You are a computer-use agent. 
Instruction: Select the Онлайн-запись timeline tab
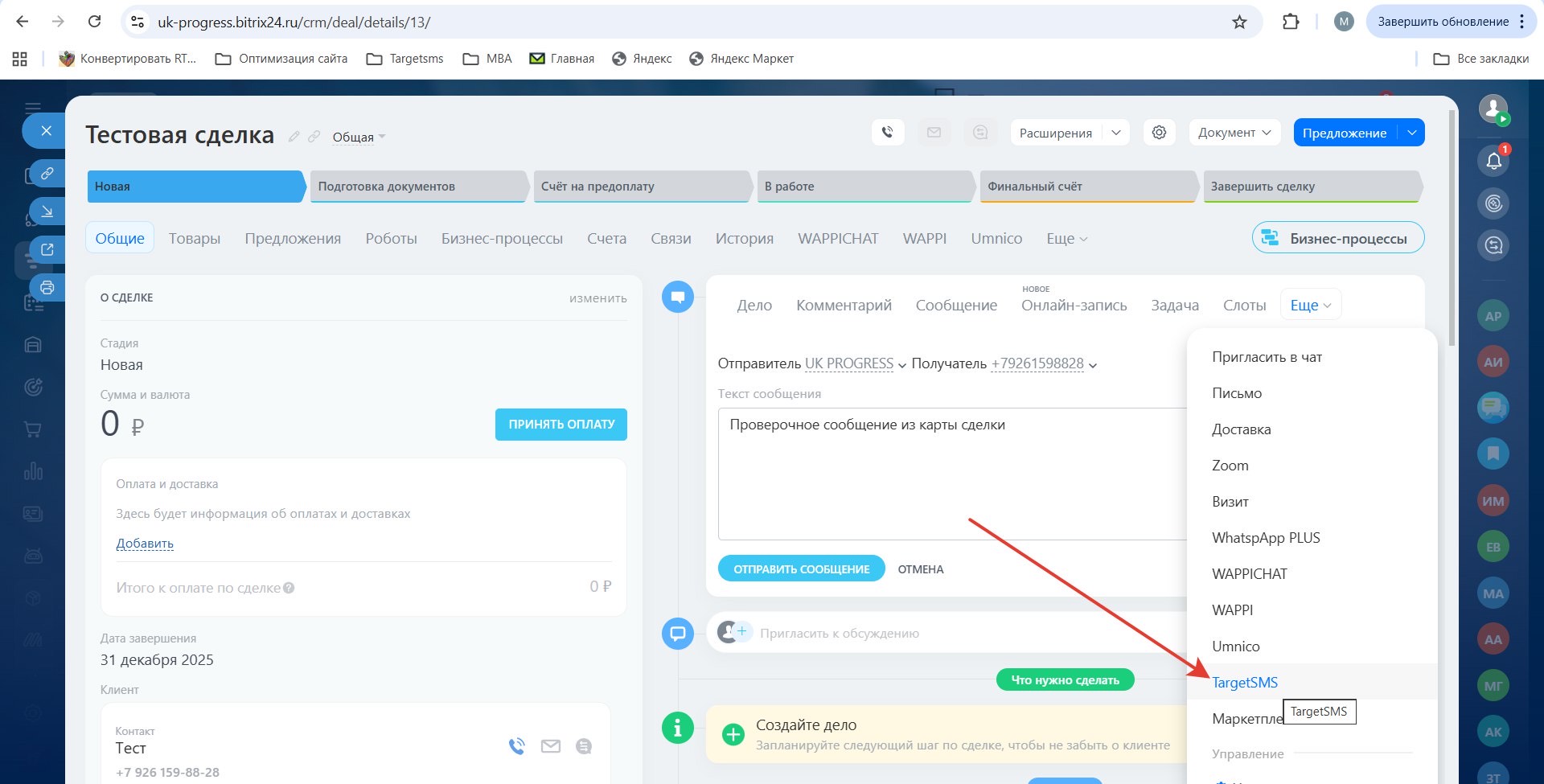(x=1074, y=306)
